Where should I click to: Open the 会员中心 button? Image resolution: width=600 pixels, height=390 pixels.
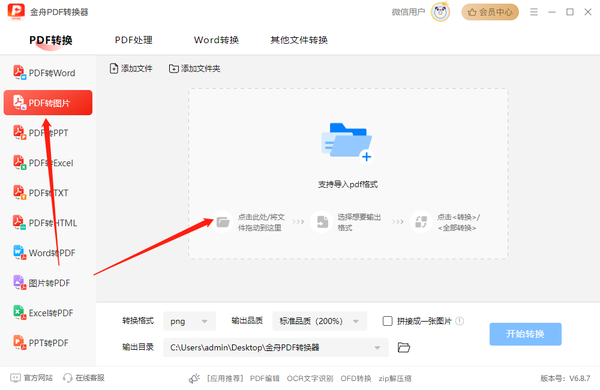coord(490,12)
